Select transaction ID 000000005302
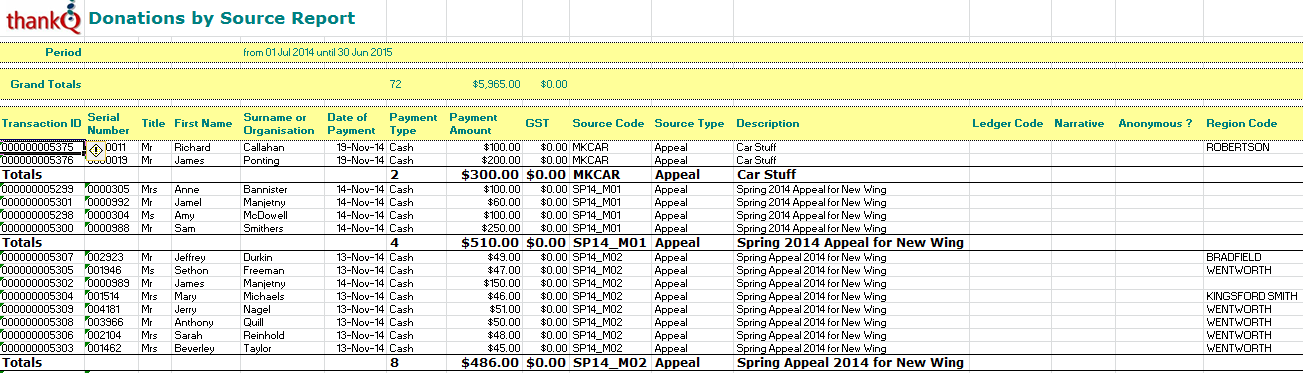The width and height of the screenshot is (1303, 373). [37, 283]
